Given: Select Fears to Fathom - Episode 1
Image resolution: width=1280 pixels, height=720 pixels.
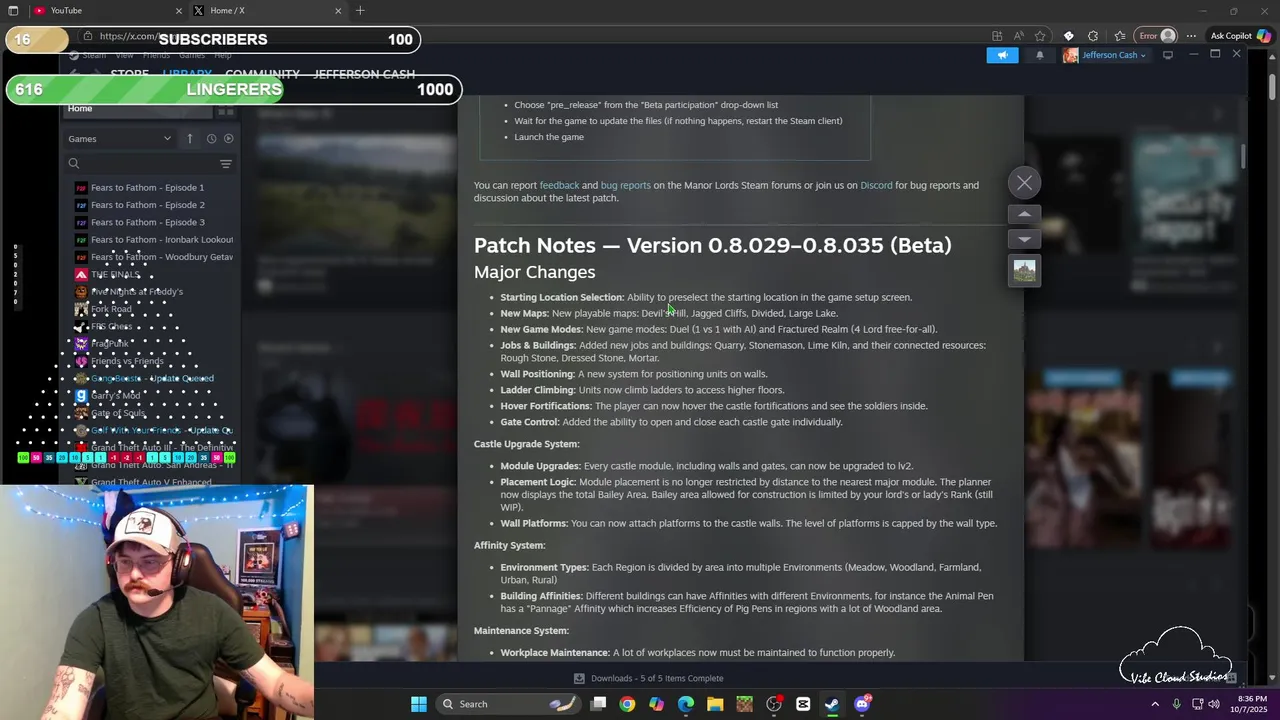Looking at the screenshot, I should click(x=147, y=187).
